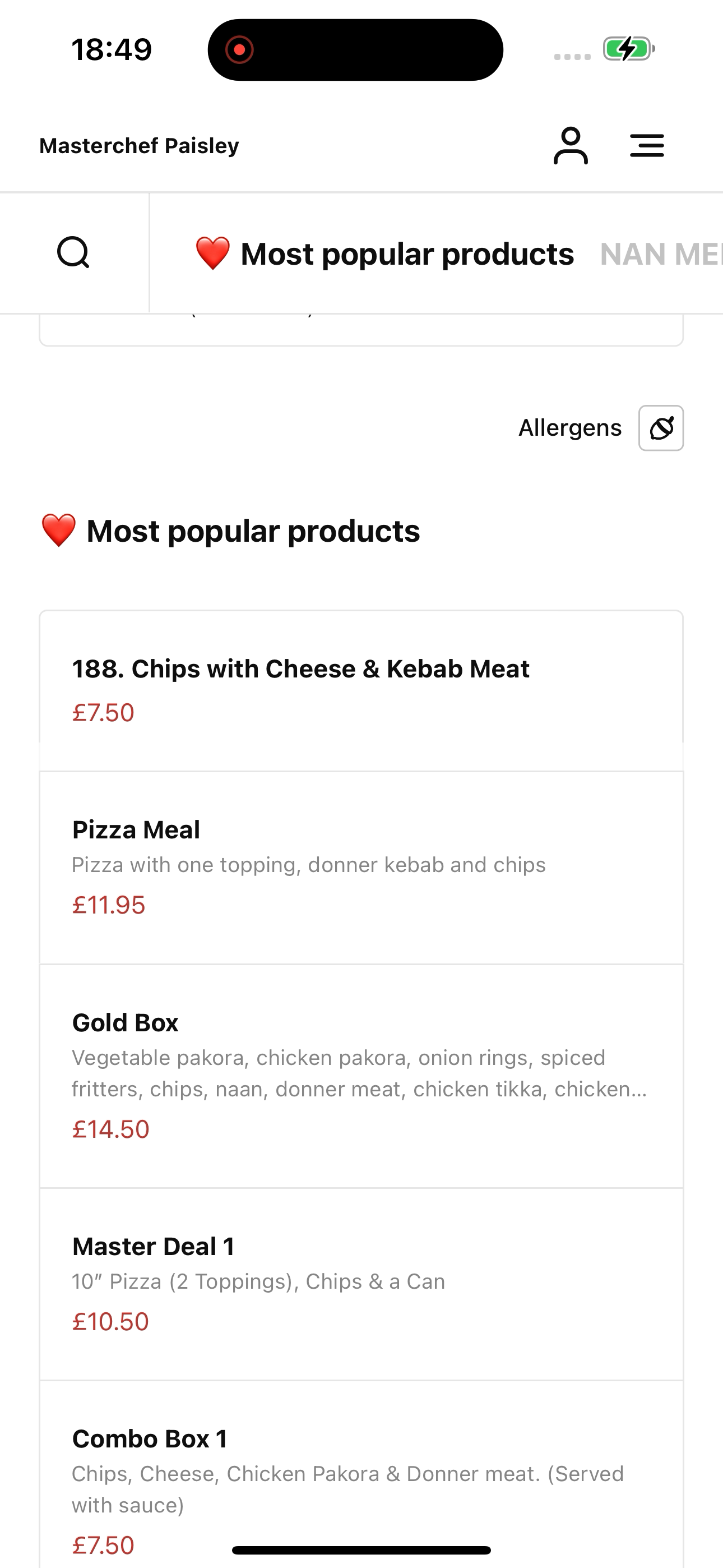The image size is (723, 1568).
Task: Tap the screen recording indicator dot
Action: pos(239,49)
